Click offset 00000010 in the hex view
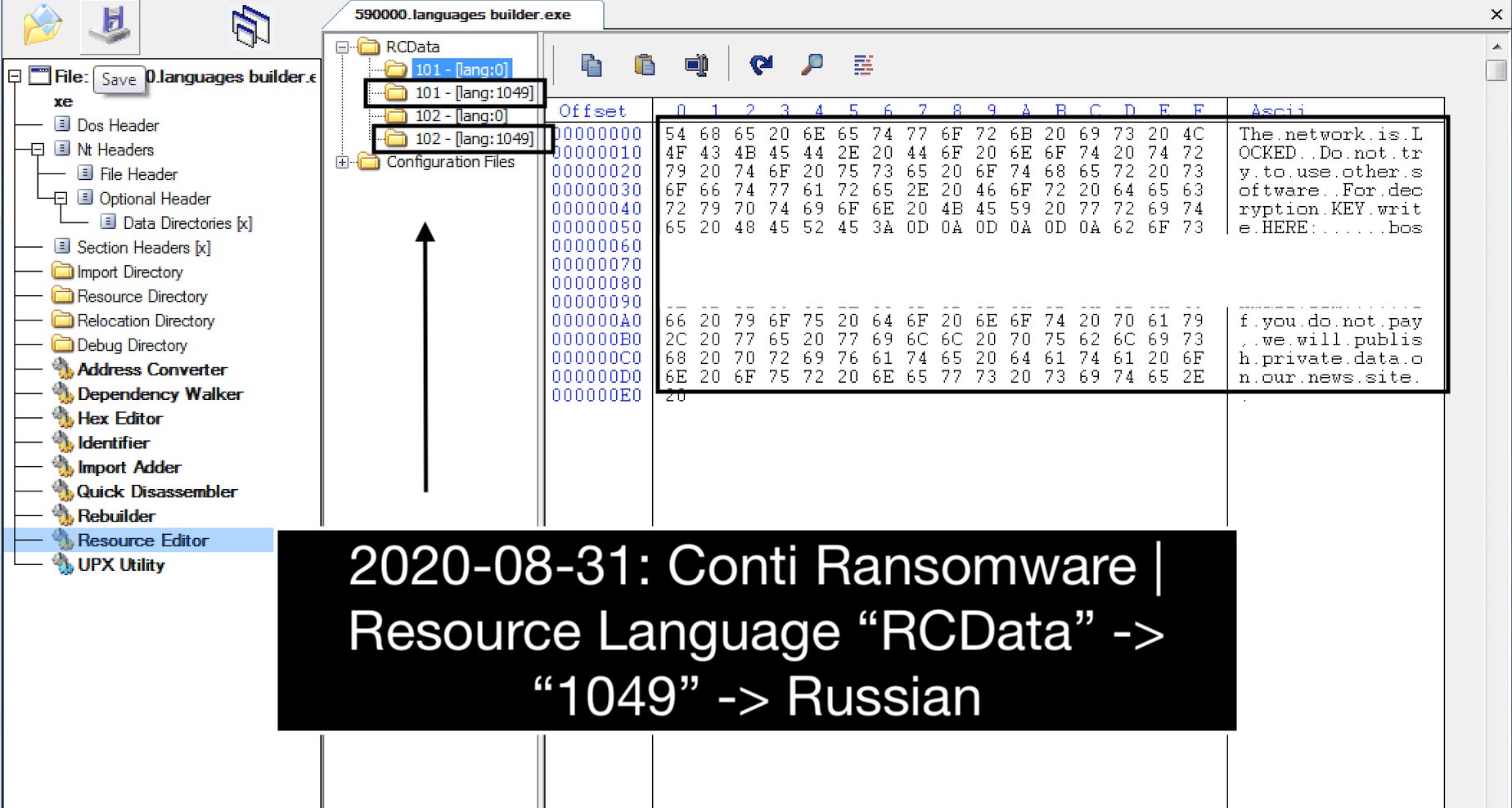The width and height of the screenshot is (1512, 808). 596,153
